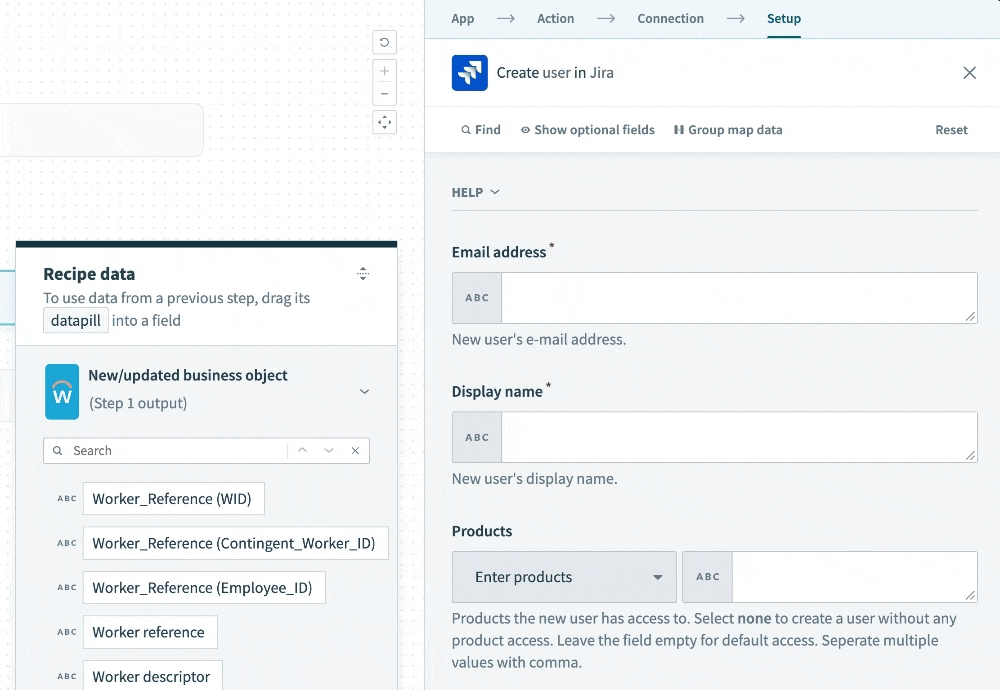The width and height of the screenshot is (1000, 690).
Task: Click the Workday step icon in Recipe data
Action: [x=62, y=392]
